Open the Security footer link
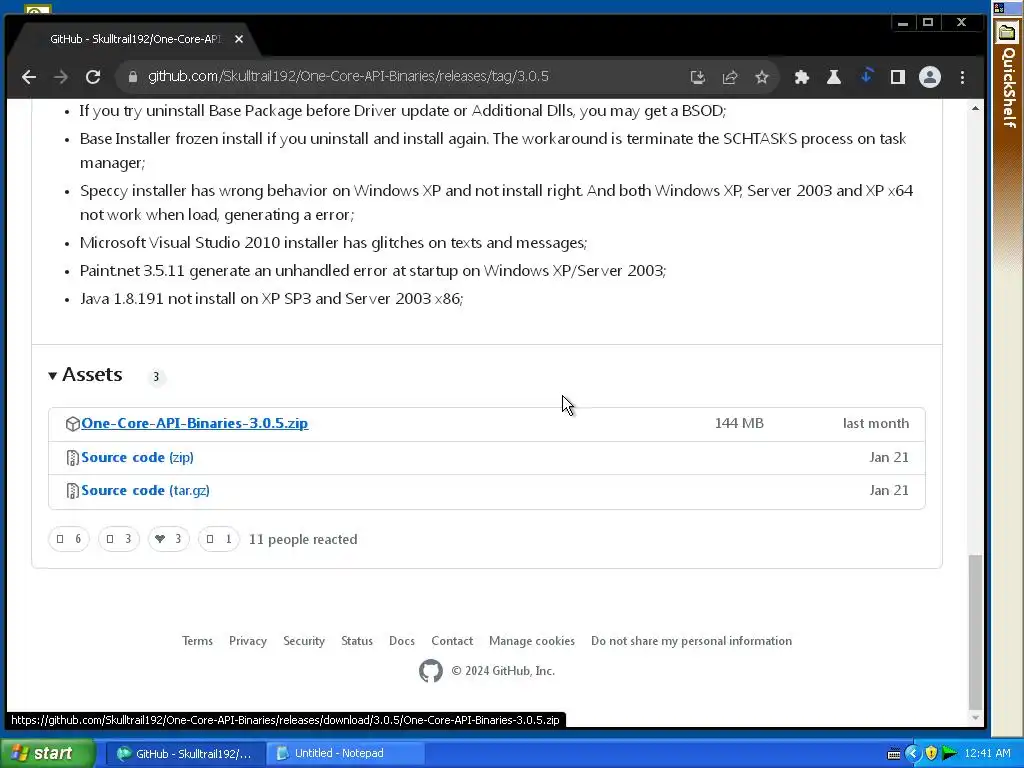Image resolution: width=1024 pixels, height=768 pixels. tap(304, 641)
